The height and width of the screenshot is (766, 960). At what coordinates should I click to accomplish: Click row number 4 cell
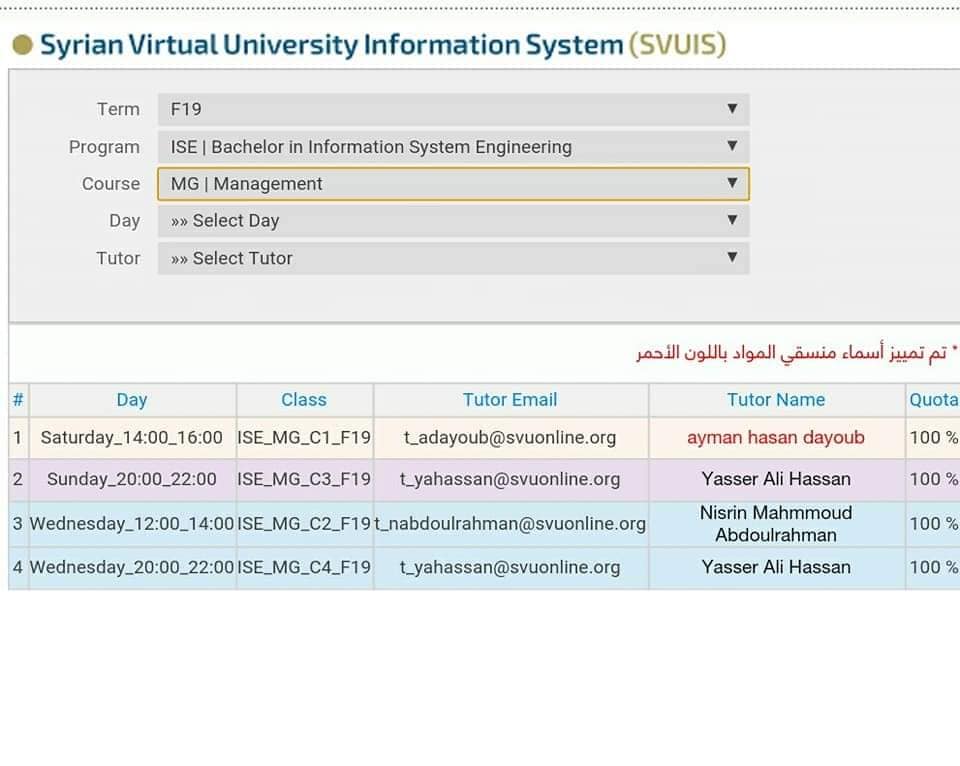[x=18, y=568]
